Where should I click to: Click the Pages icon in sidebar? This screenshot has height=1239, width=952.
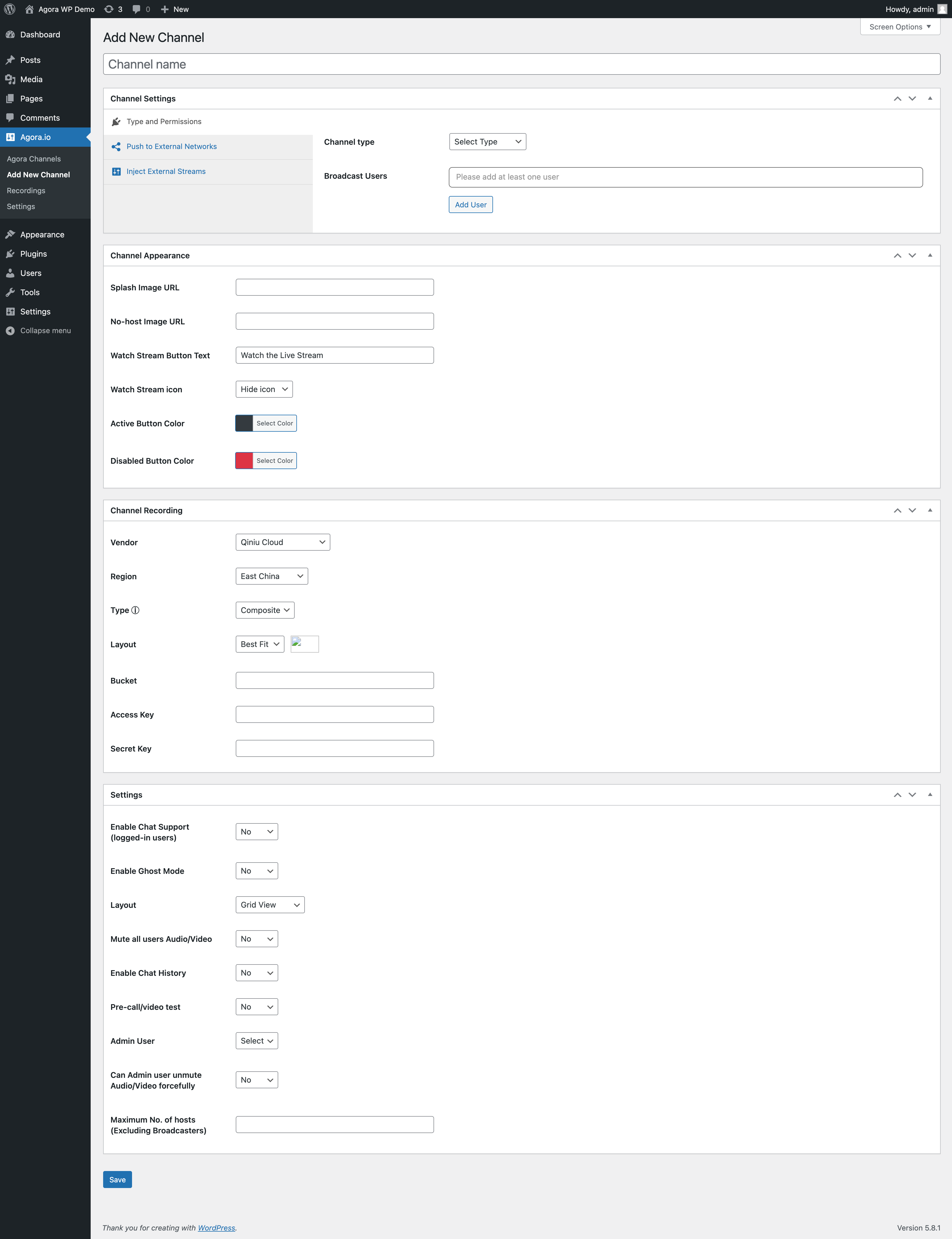[10, 99]
